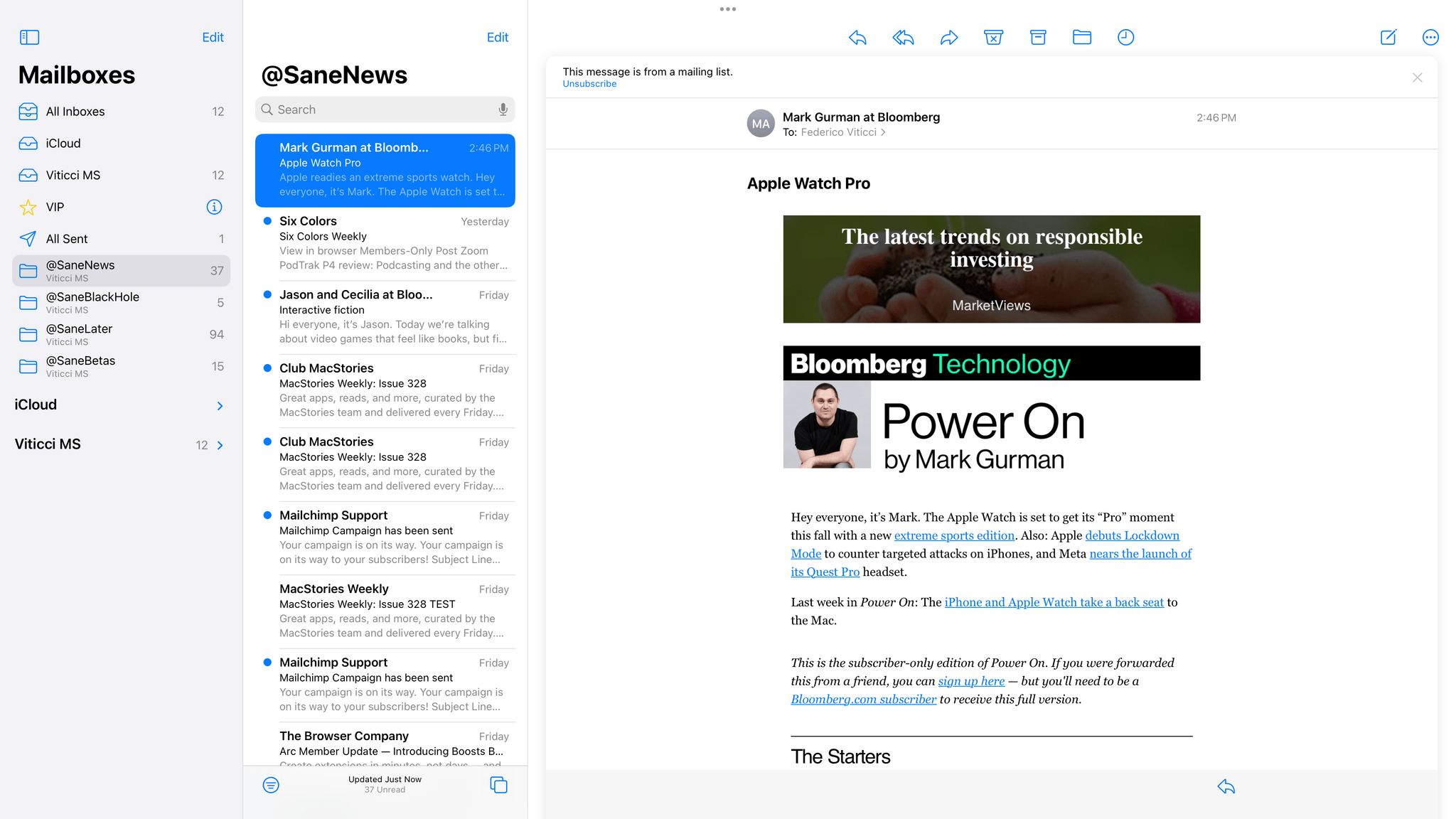
Task: Click the debuts Lockdown link text
Action: 1132,535
